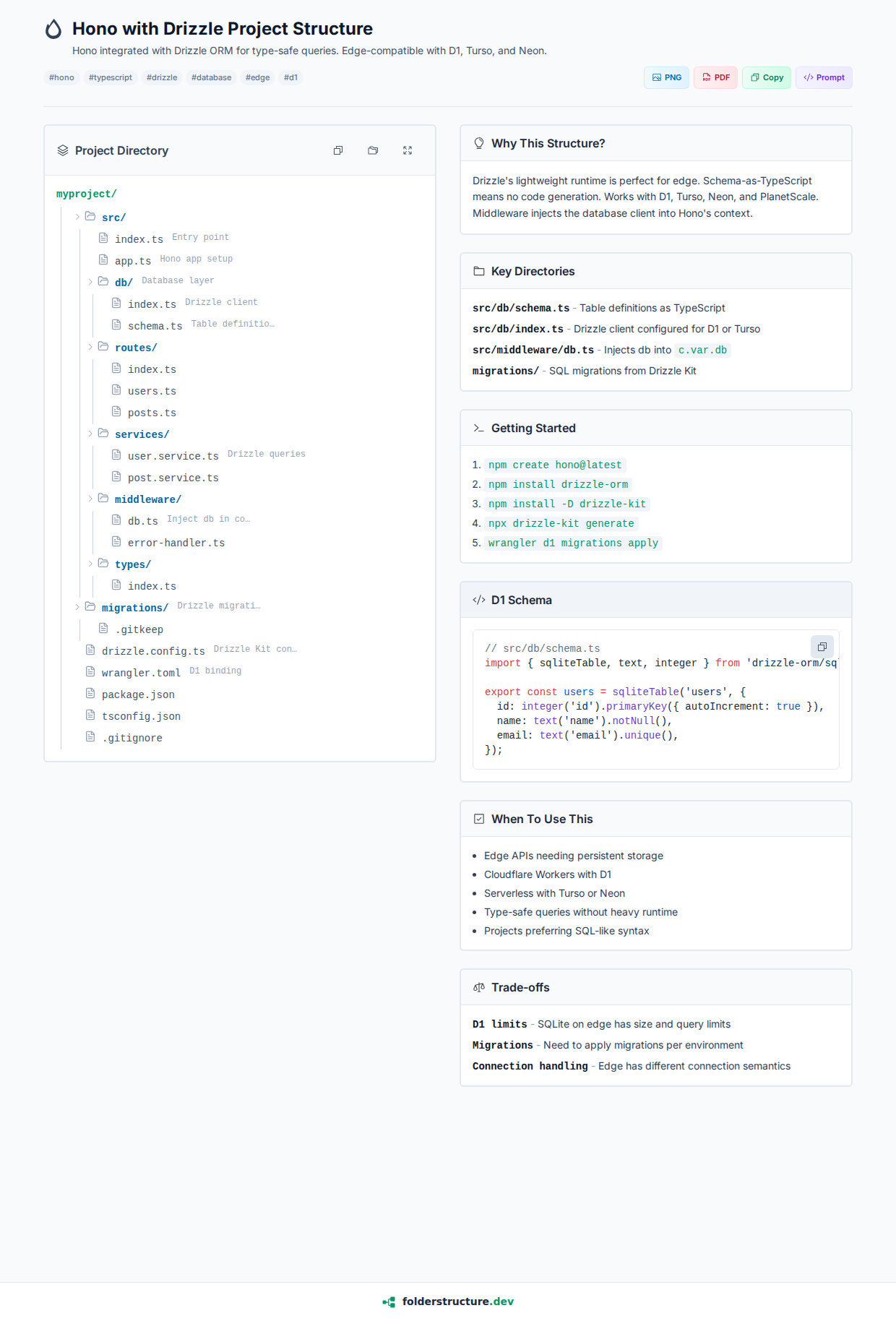This screenshot has width=896, height=1321.
Task: Download as PNG
Action: tap(666, 77)
